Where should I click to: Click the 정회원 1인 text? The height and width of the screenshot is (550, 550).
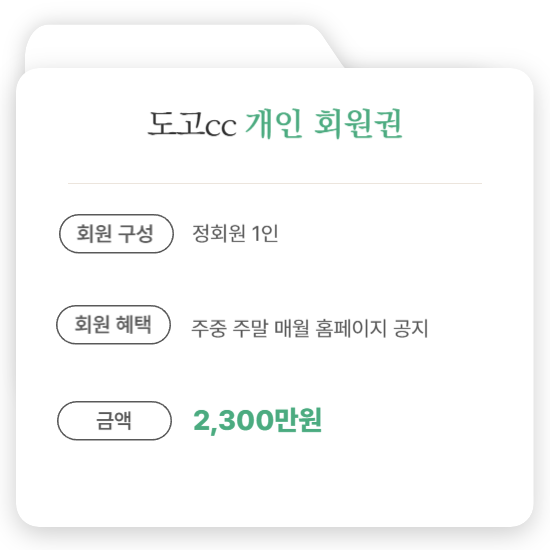click(235, 233)
